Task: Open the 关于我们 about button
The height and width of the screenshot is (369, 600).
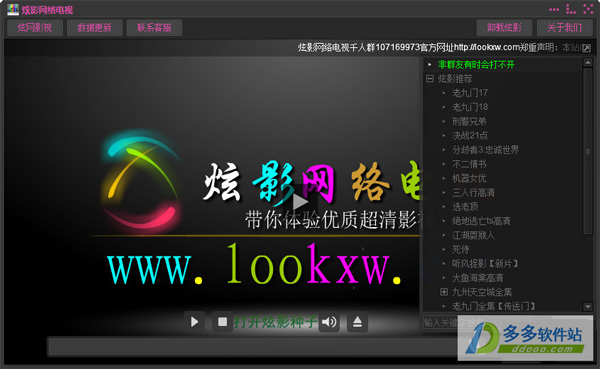Action: click(564, 28)
